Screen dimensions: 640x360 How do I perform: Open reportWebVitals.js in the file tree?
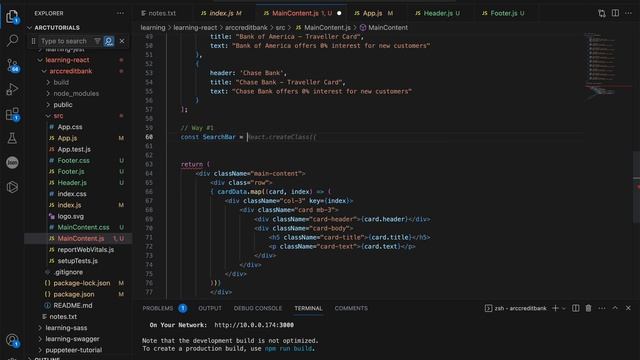pyautogui.click(x=86, y=250)
